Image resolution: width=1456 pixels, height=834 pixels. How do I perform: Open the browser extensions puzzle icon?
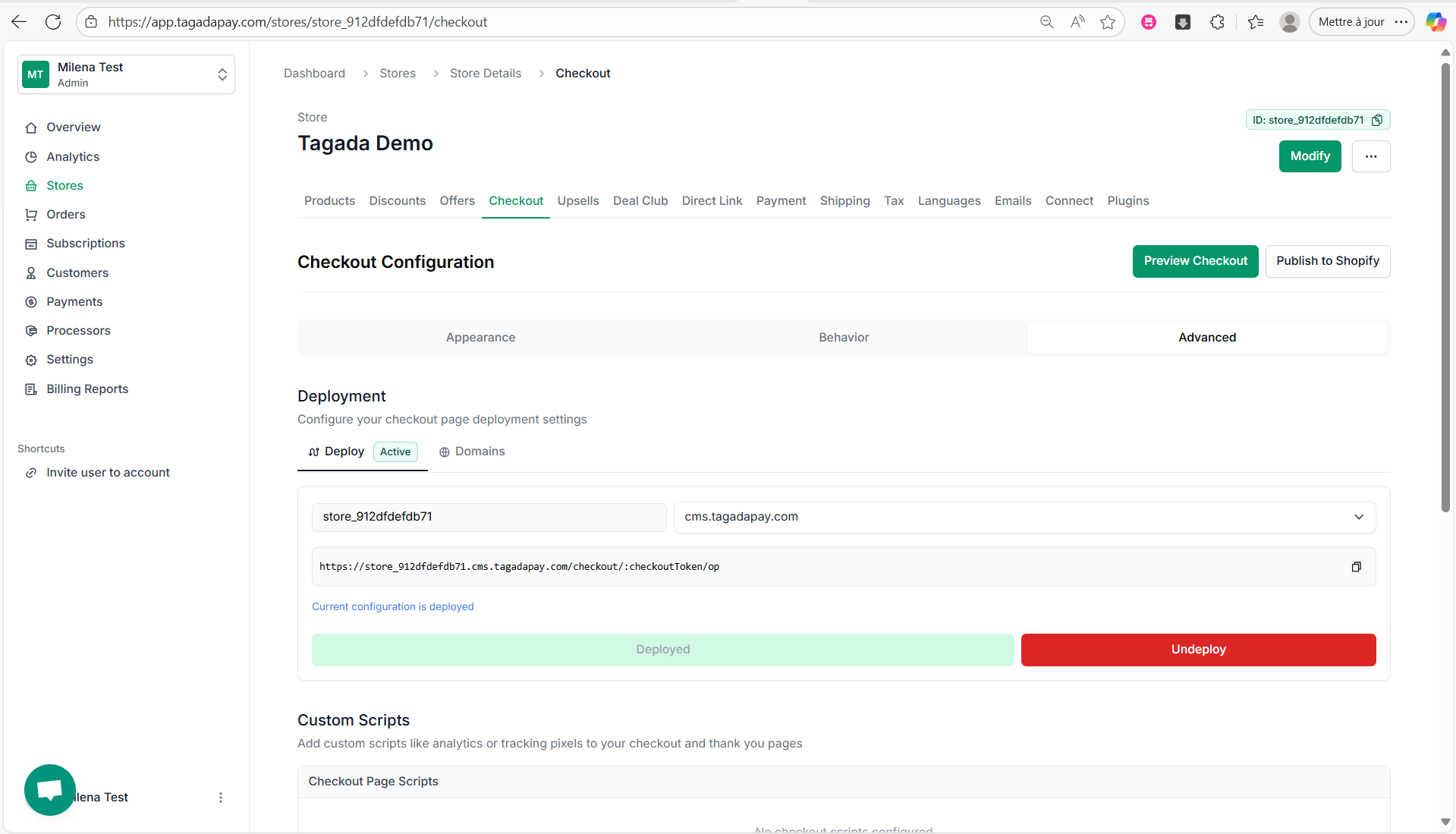pyautogui.click(x=1218, y=22)
